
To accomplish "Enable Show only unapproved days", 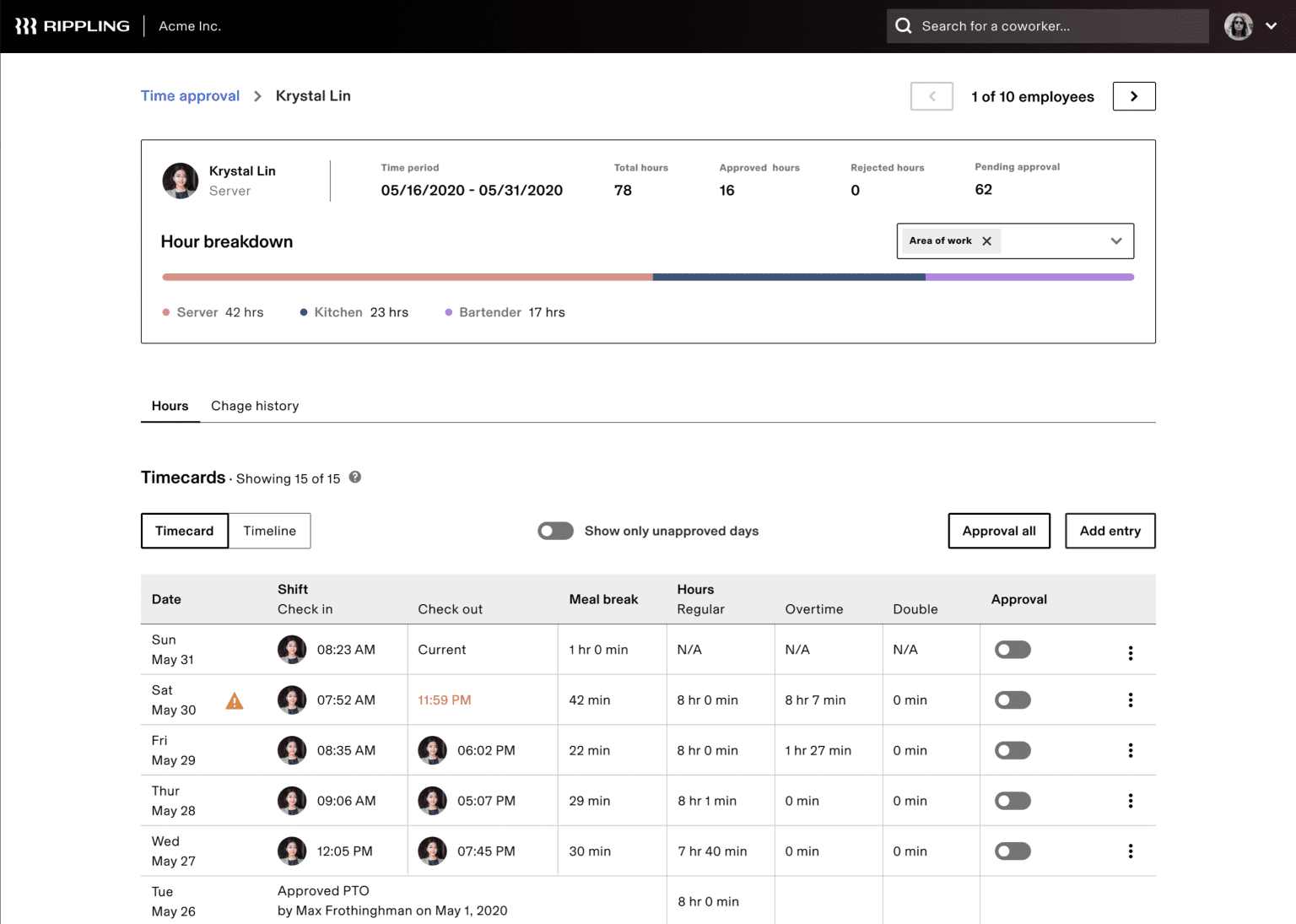I will pyautogui.click(x=555, y=531).
